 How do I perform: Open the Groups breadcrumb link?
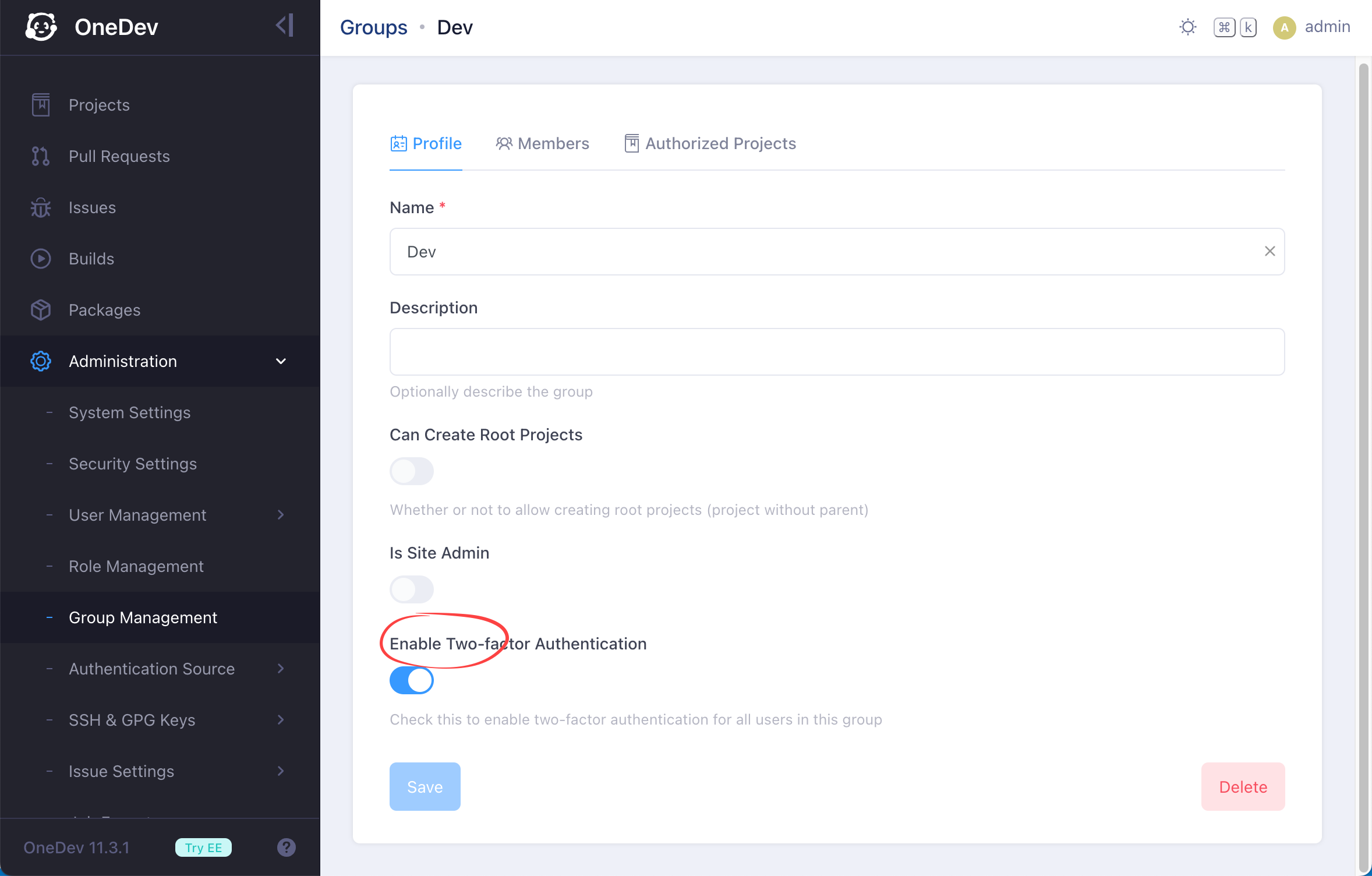click(373, 27)
